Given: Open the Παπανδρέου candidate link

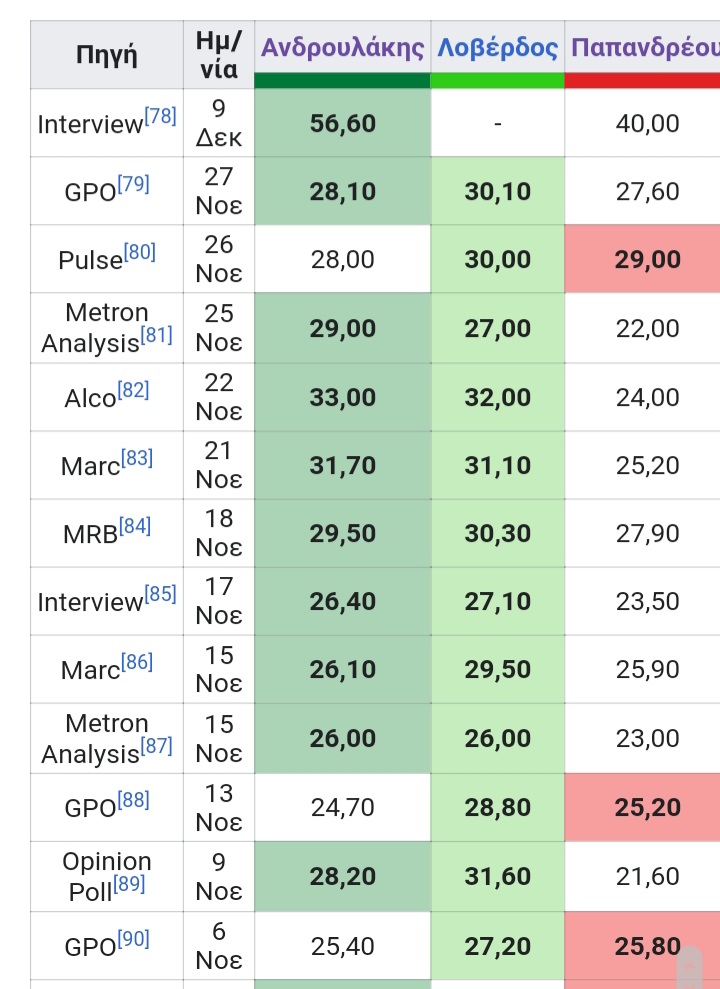Looking at the screenshot, I should coord(644,48).
